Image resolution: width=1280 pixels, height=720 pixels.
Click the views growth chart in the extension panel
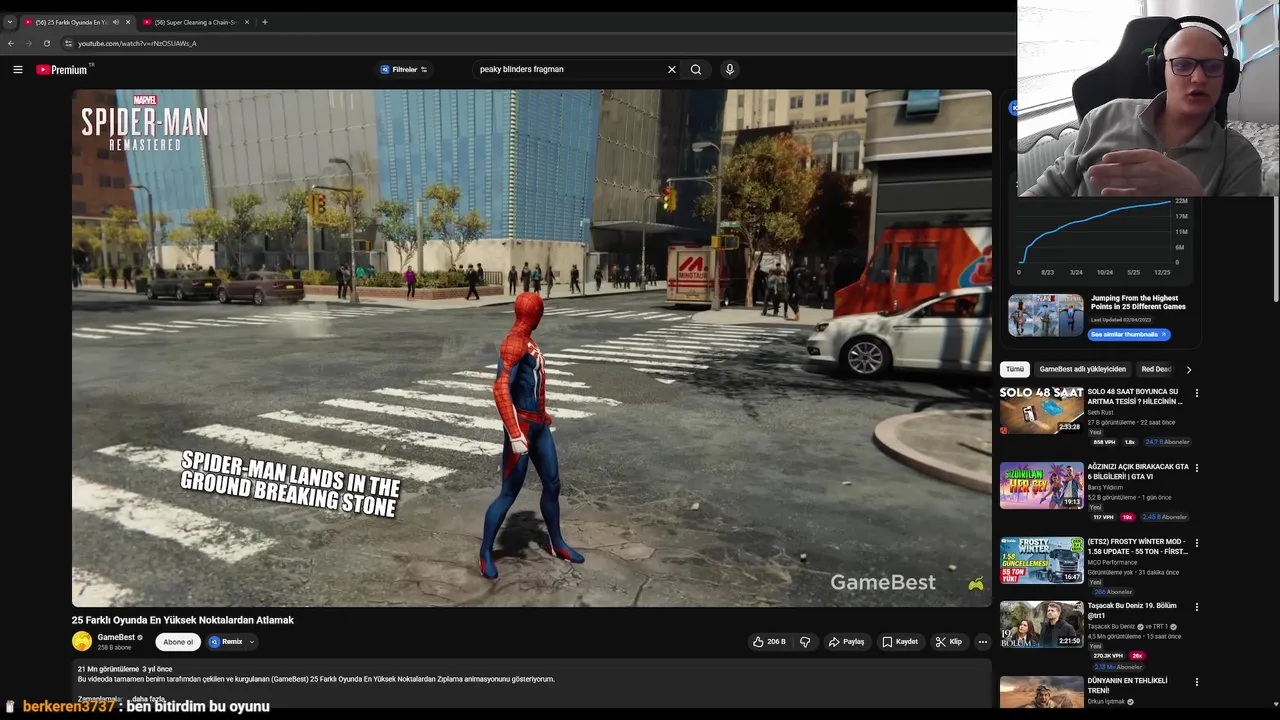pos(1095,234)
